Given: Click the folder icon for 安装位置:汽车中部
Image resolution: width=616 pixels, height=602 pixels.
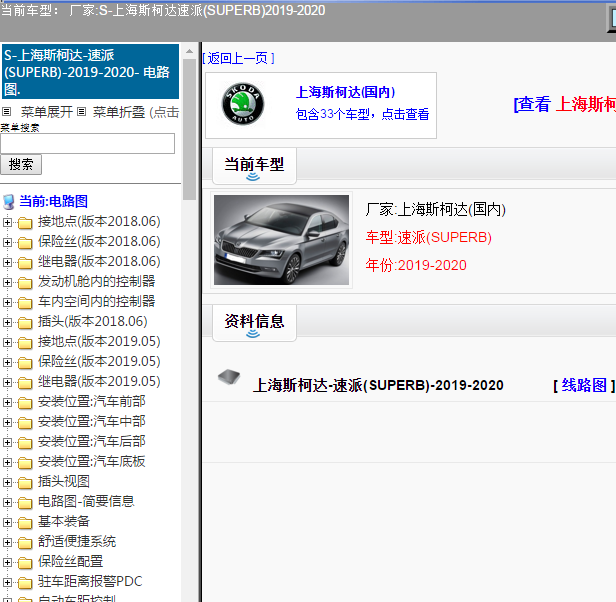Looking at the screenshot, I should point(25,423).
